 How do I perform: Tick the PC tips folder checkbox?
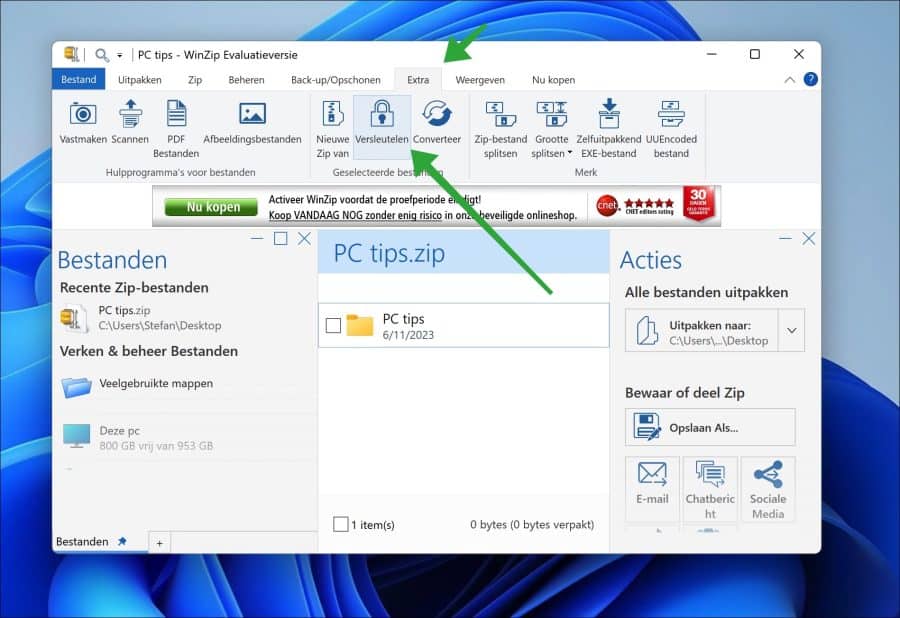tap(333, 325)
